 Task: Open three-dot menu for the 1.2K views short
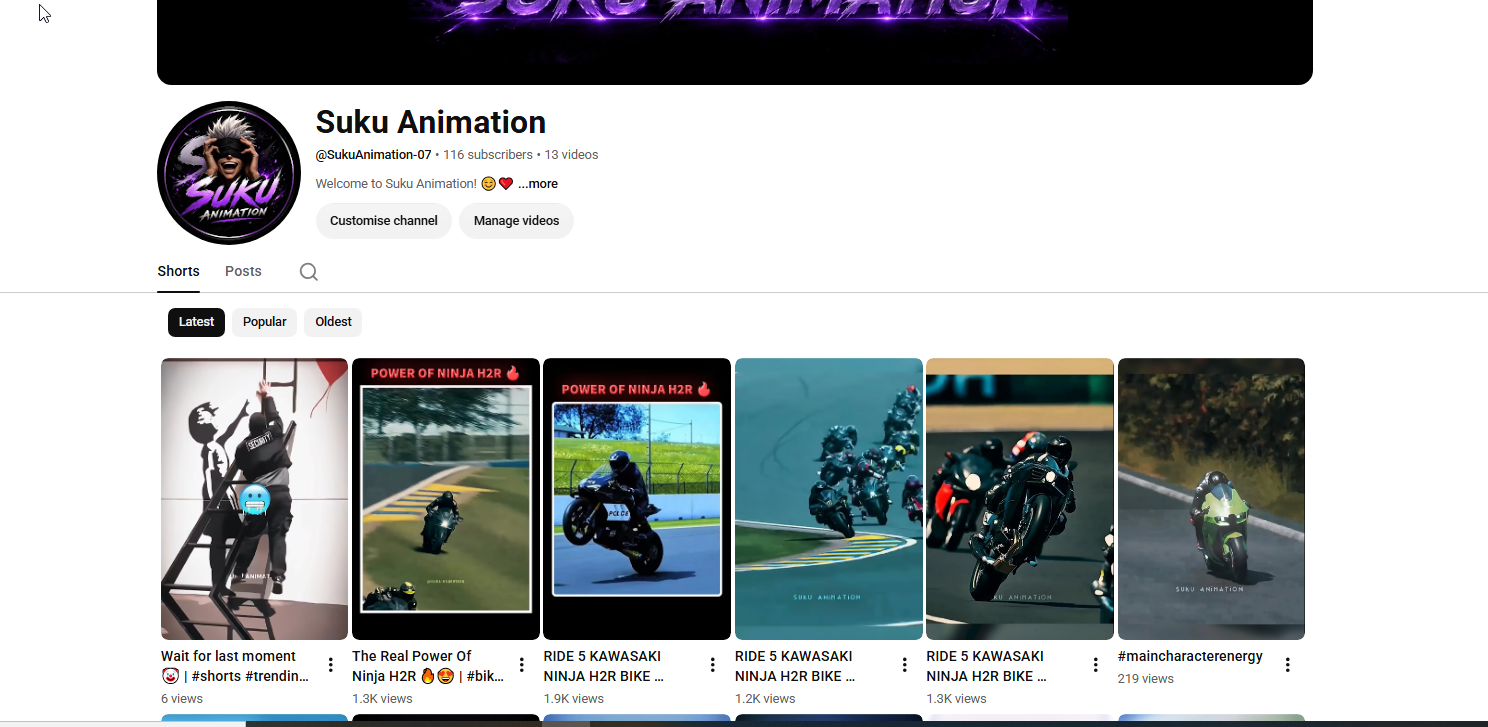click(x=904, y=665)
